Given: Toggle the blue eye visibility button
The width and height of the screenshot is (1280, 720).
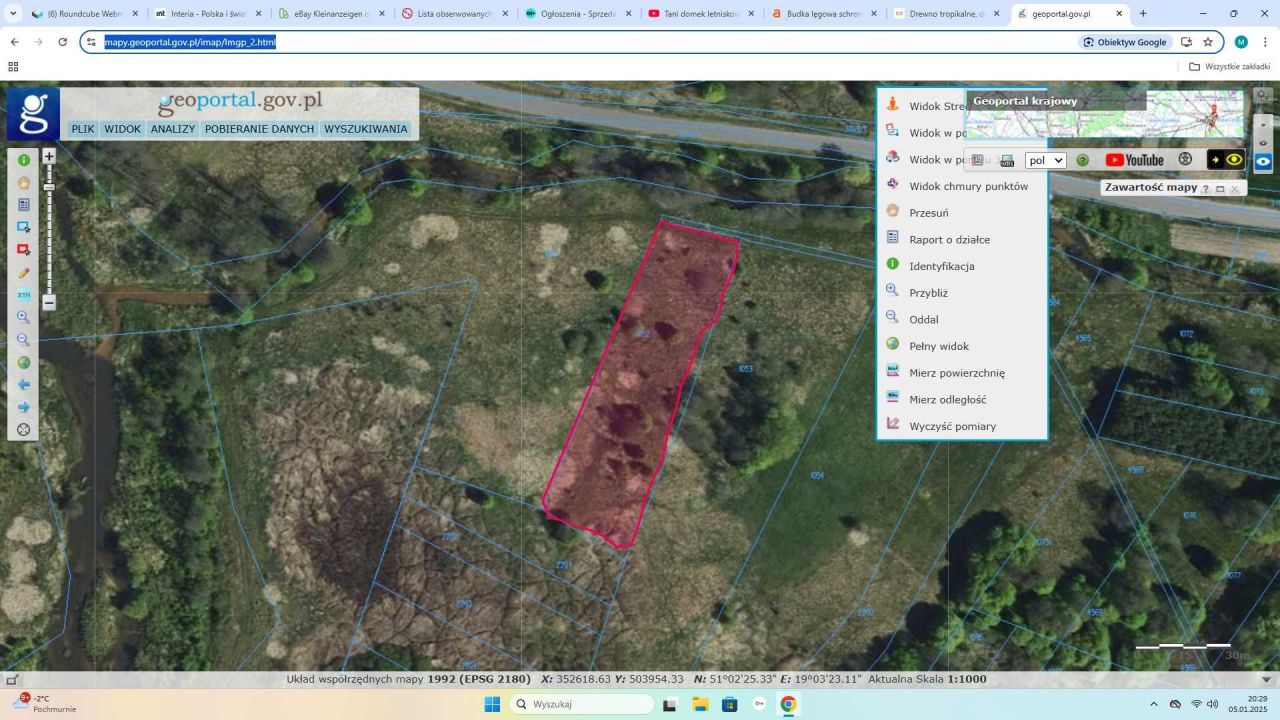Looking at the screenshot, I should coord(1264,161).
